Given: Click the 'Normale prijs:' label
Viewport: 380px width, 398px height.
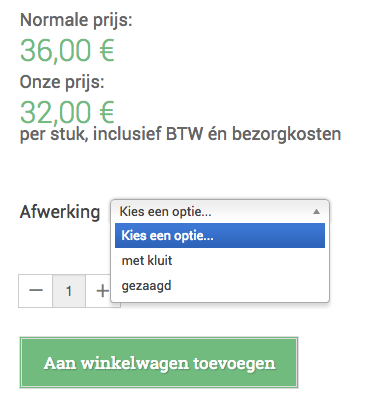Looking at the screenshot, I should pyautogui.click(x=76, y=20).
